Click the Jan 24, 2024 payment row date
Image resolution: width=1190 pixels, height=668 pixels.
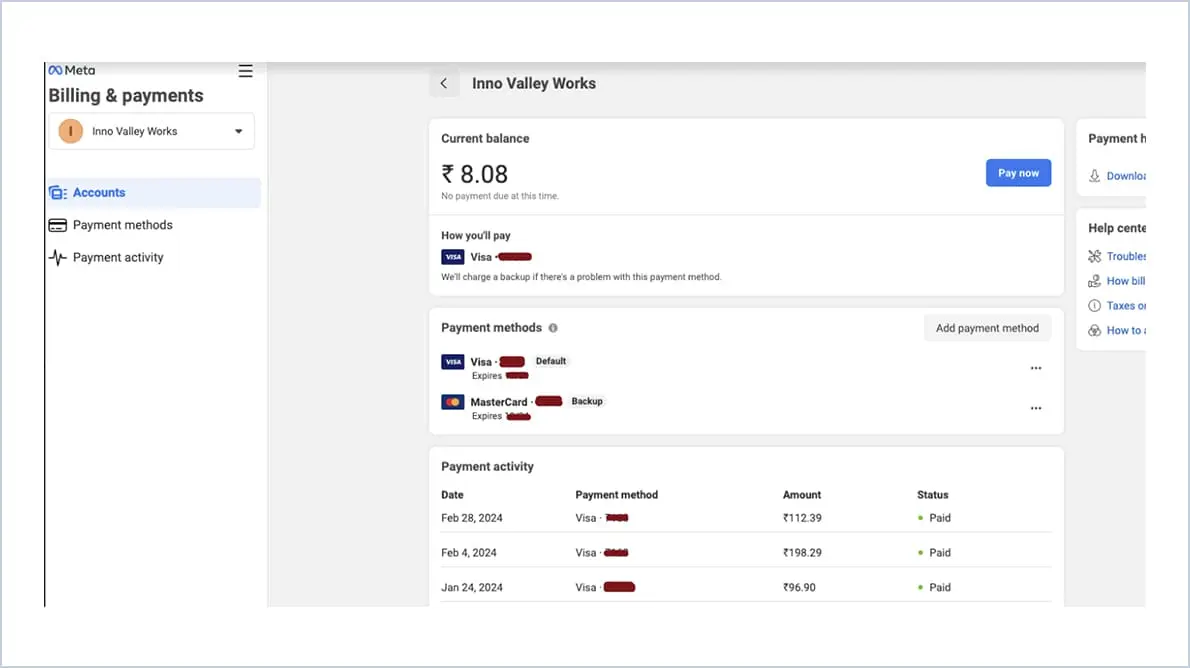tap(471, 588)
